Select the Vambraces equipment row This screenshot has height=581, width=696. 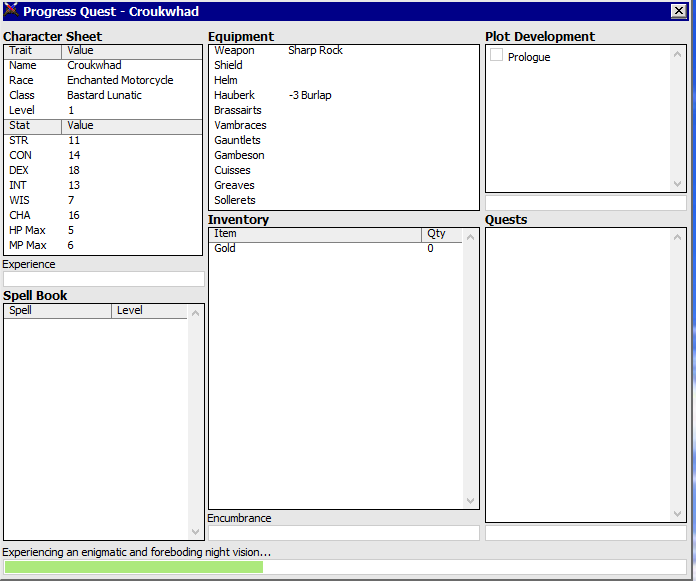click(x=344, y=126)
